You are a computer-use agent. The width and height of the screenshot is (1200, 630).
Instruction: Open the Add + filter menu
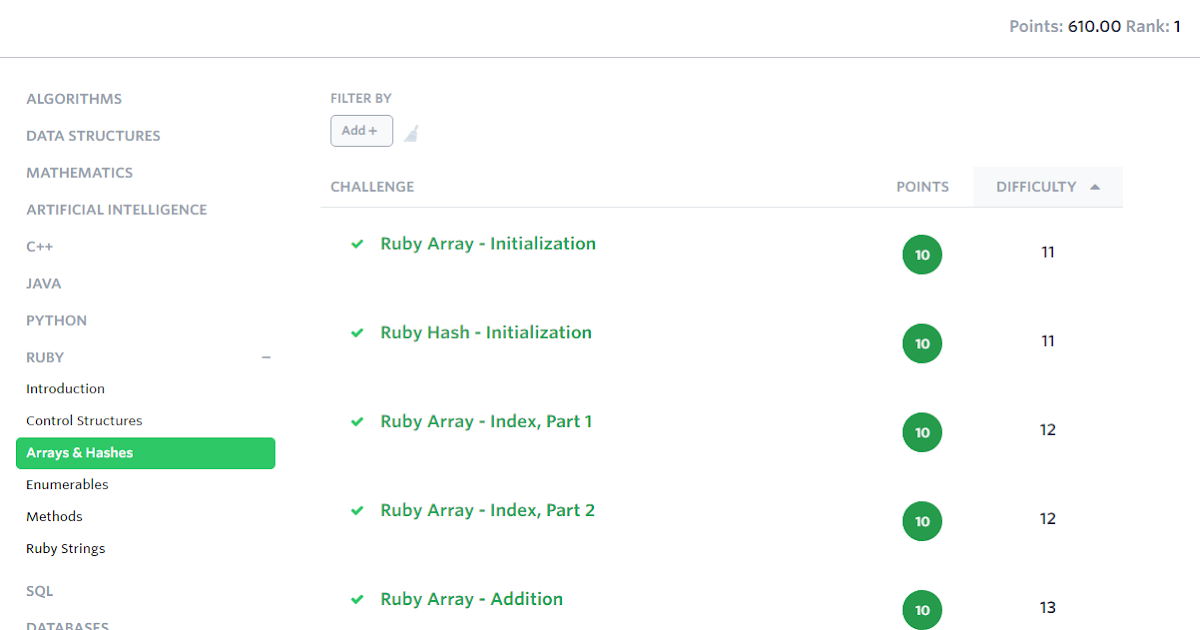click(x=361, y=130)
